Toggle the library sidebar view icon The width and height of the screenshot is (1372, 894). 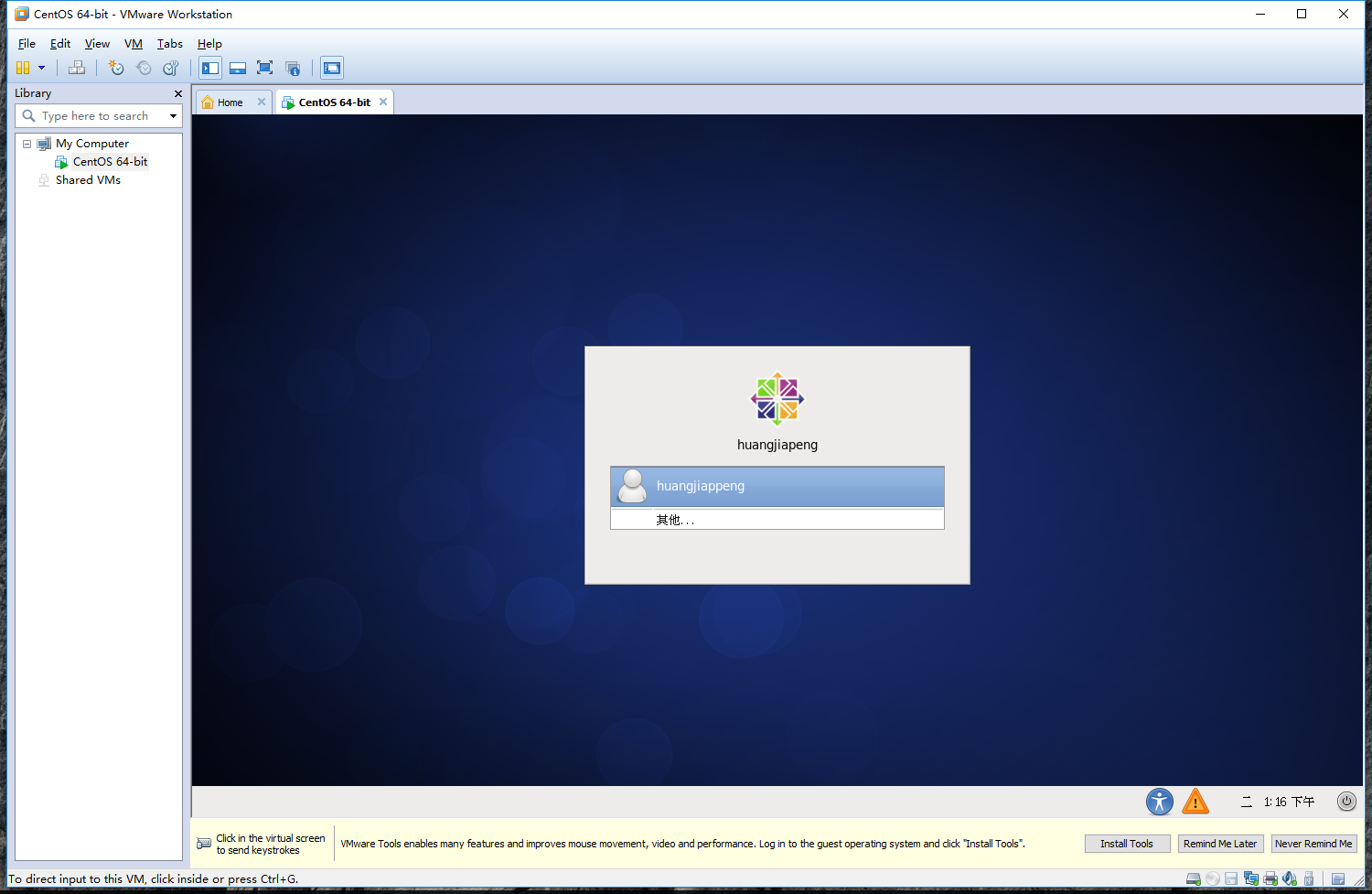(210, 68)
